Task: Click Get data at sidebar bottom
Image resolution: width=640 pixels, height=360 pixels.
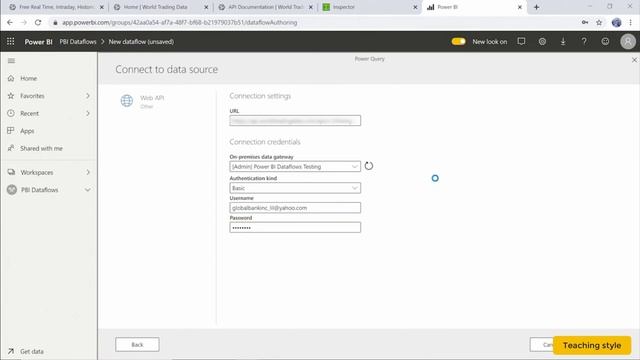Action: (x=32, y=351)
